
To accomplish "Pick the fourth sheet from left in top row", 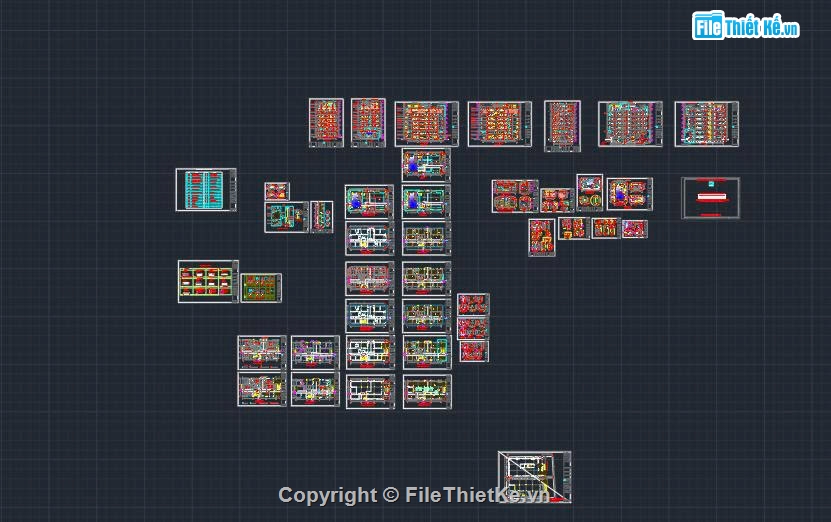I will click(x=499, y=124).
